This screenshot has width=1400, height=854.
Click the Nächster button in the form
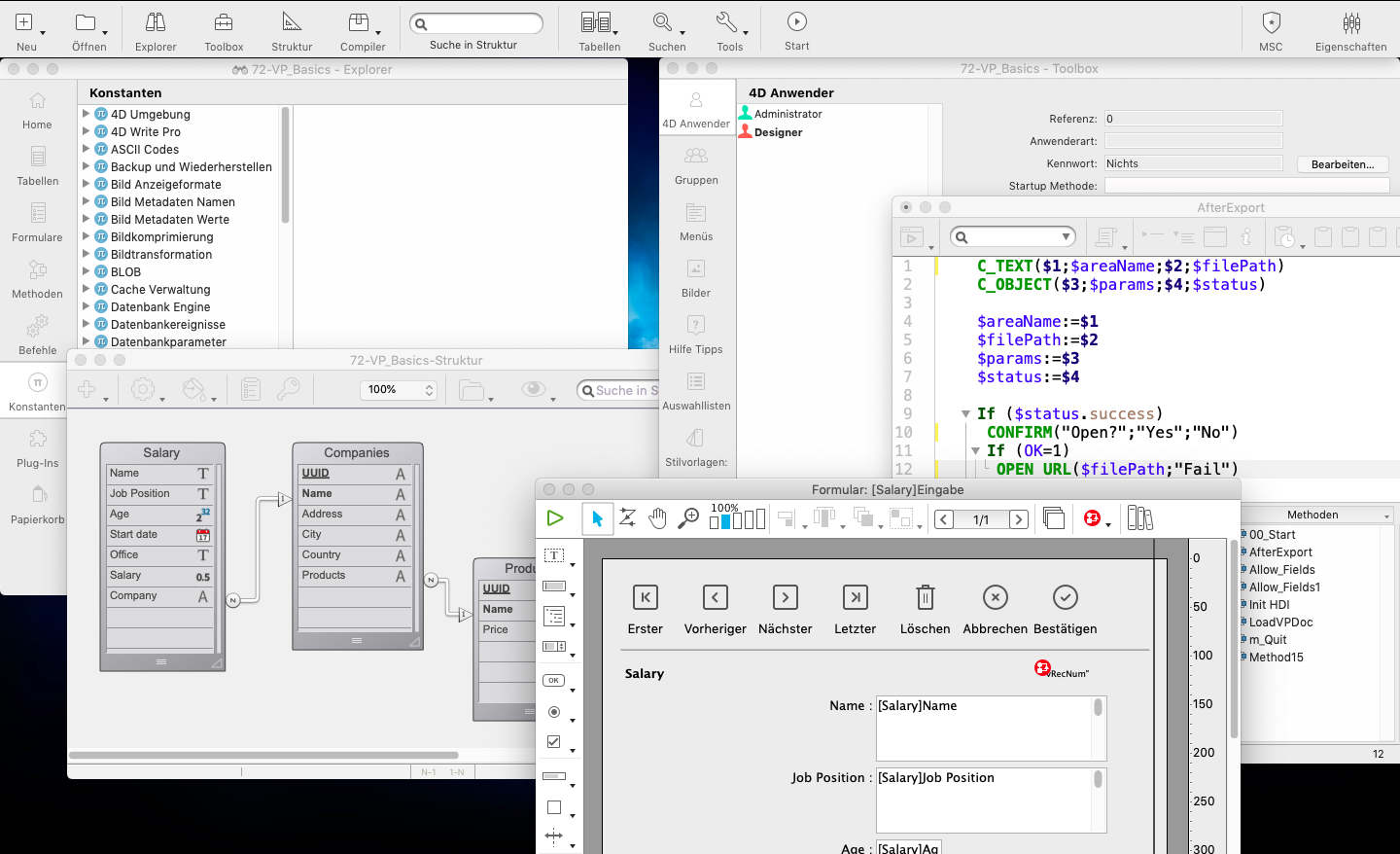[x=786, y=597]
